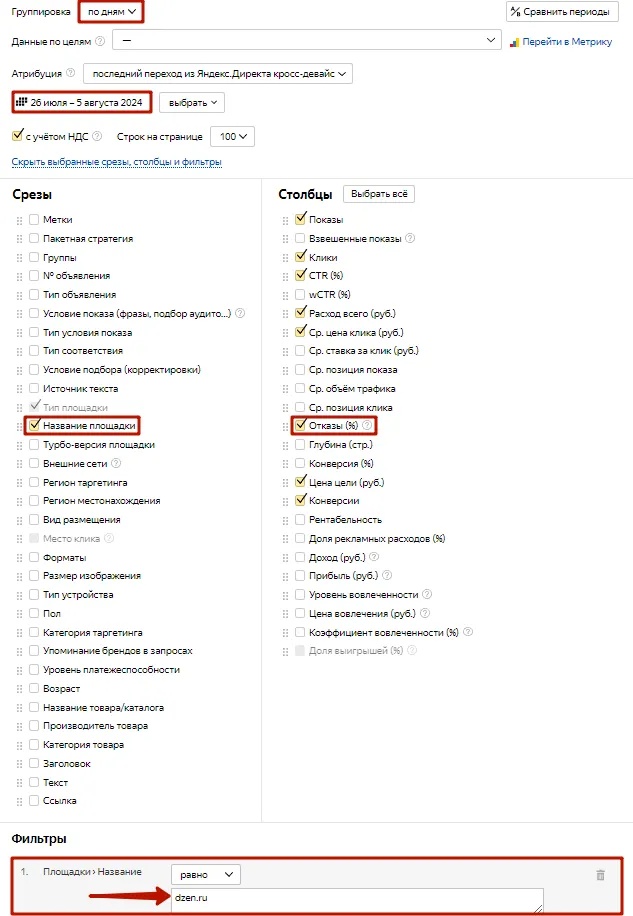Screen dimensions: 633x916
Task: Open the равно filter condition menu
Action: click(206, 874)
